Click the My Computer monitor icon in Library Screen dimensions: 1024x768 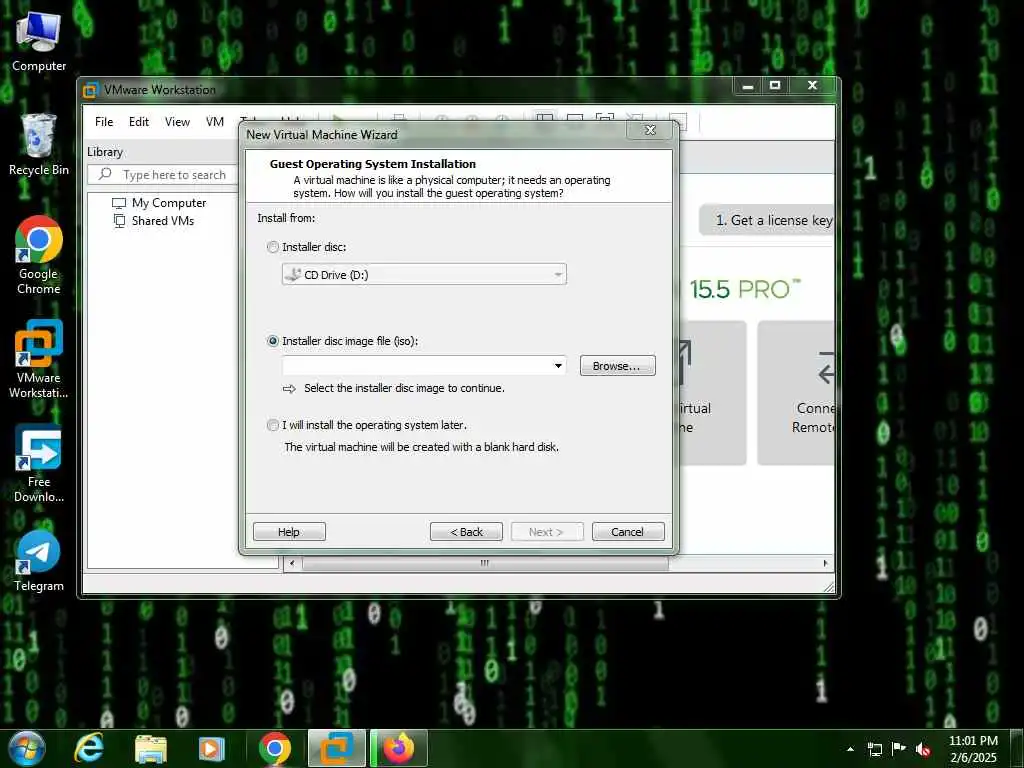pyautogui.click(x=119, y=203)
